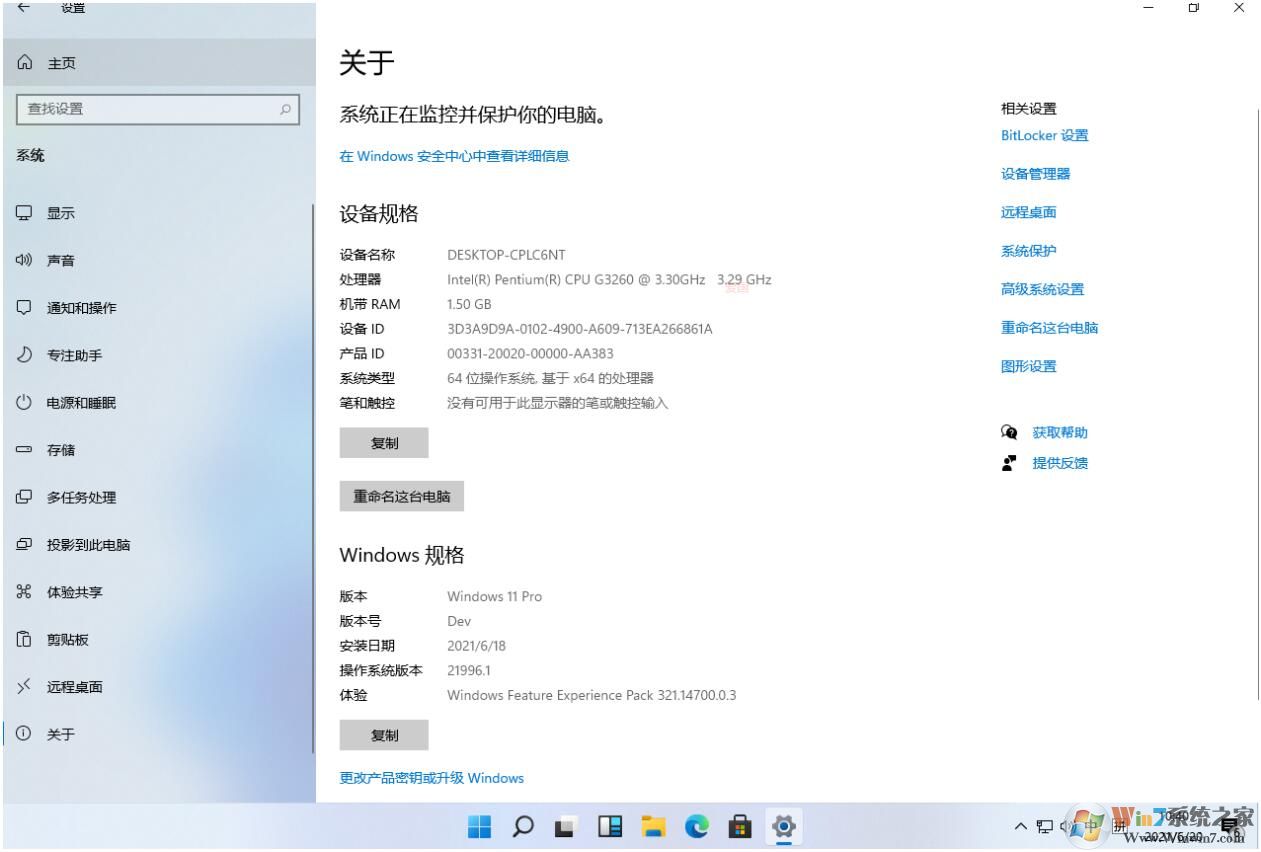Select Multitasking (多任务处理) in the sidebar
This screenshot has height=852, width=1261.
click(x=80, y=497)
